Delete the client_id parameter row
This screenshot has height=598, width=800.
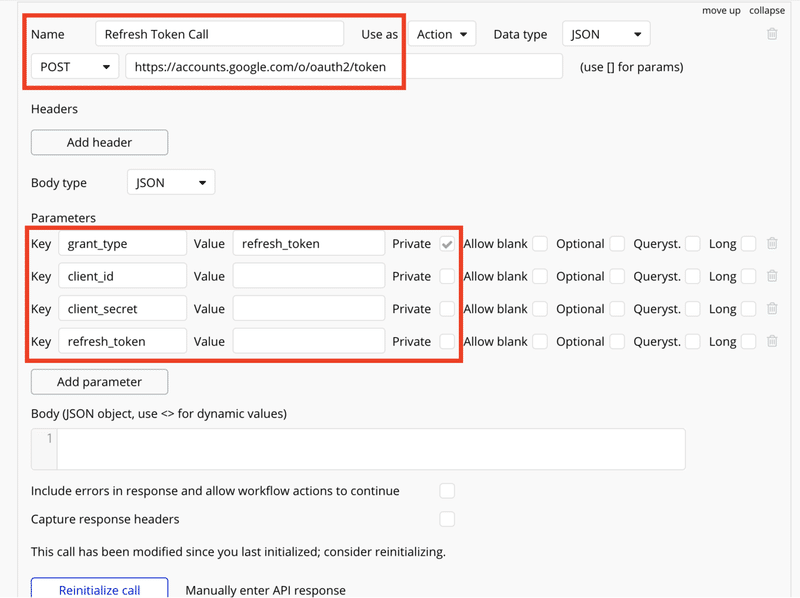coord(772,276)
